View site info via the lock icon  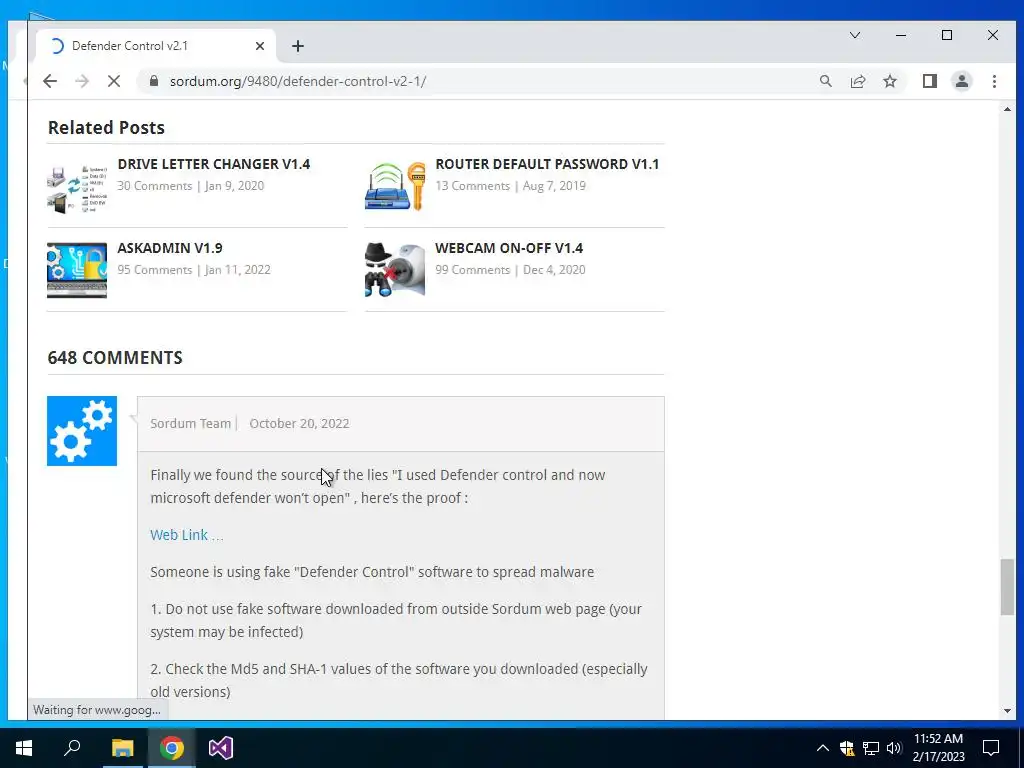coord(154,81)
